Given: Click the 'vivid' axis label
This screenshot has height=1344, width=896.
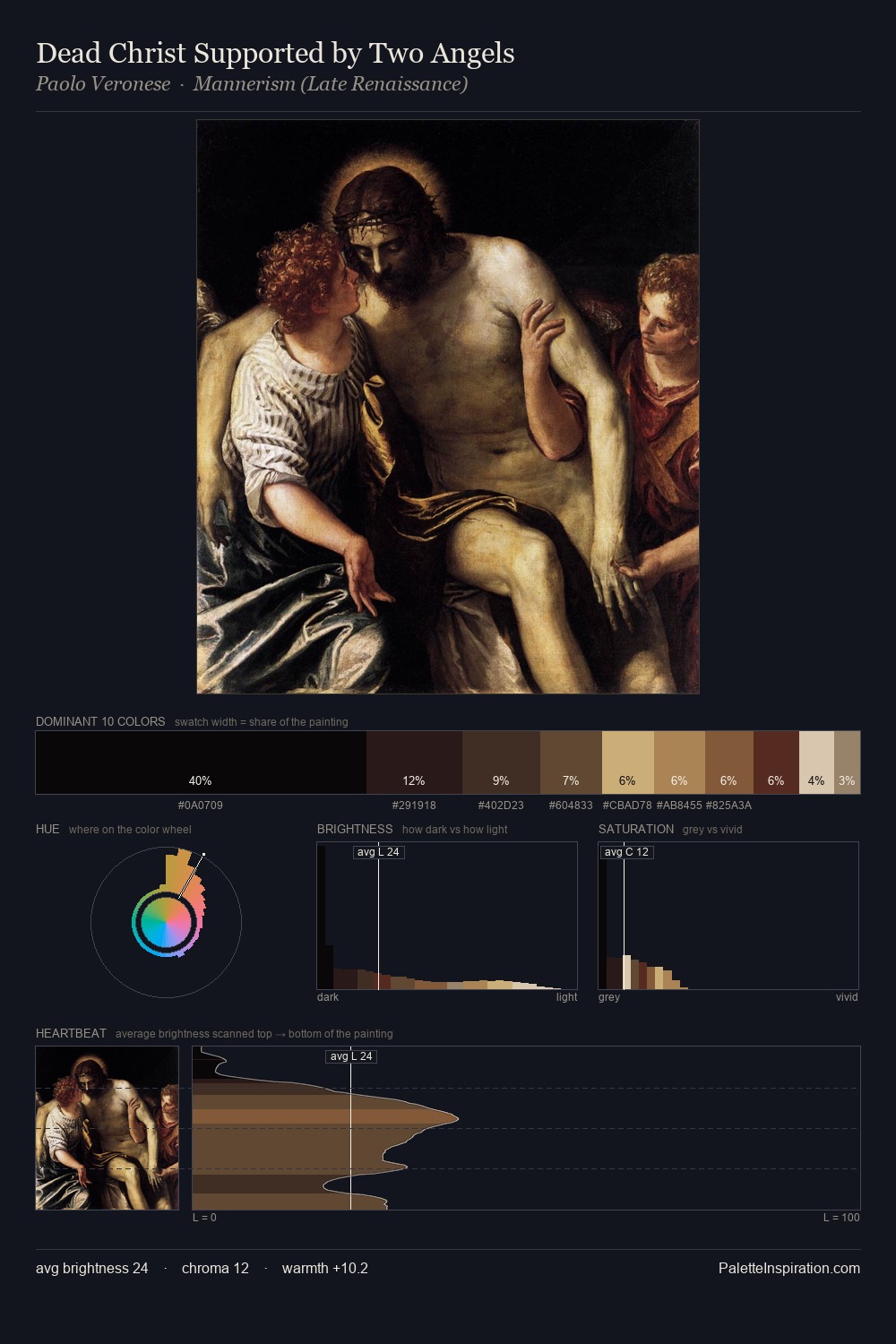Looking at the screenshot, I should (847, 997).
